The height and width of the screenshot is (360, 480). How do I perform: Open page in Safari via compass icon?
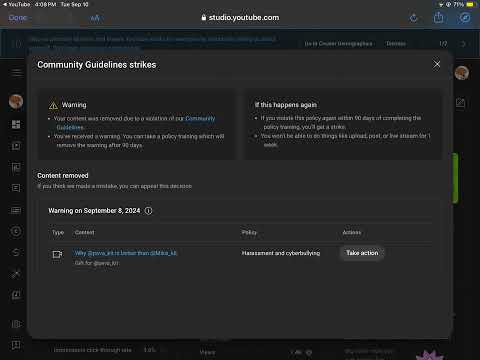(465, 18)
